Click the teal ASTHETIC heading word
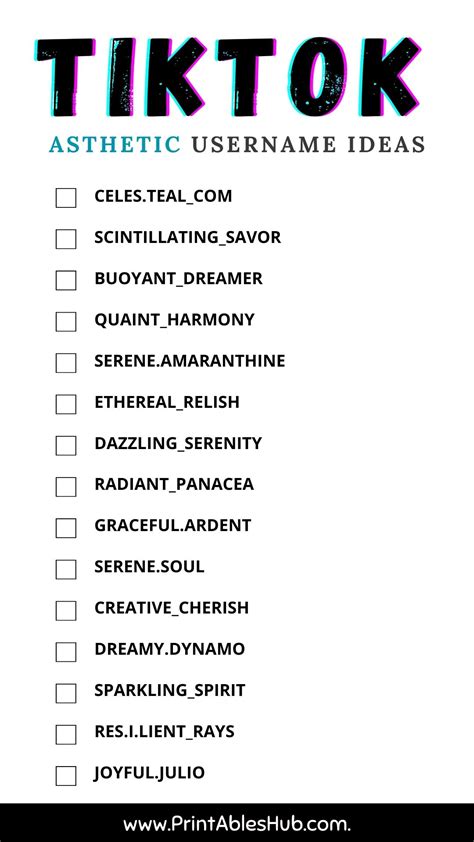474x842 pixels. click(115, 144)
